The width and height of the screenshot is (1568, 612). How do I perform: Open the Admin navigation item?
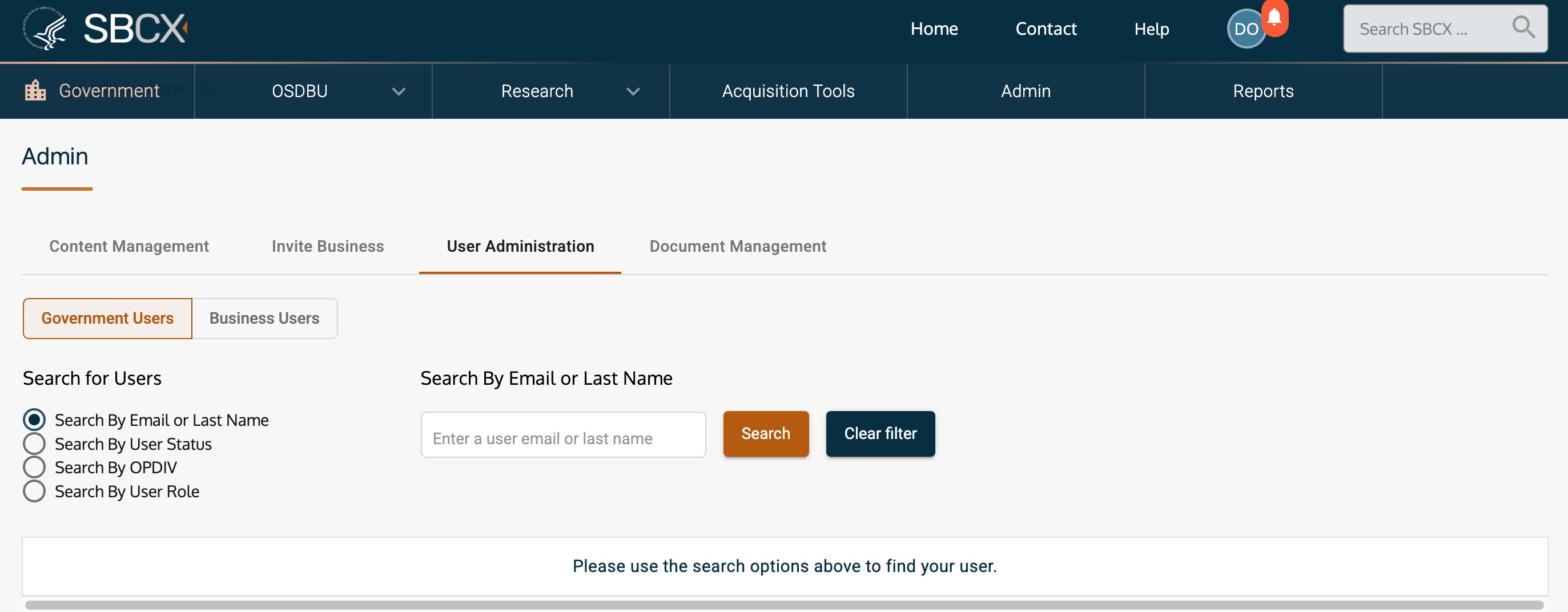(1026, 91)
